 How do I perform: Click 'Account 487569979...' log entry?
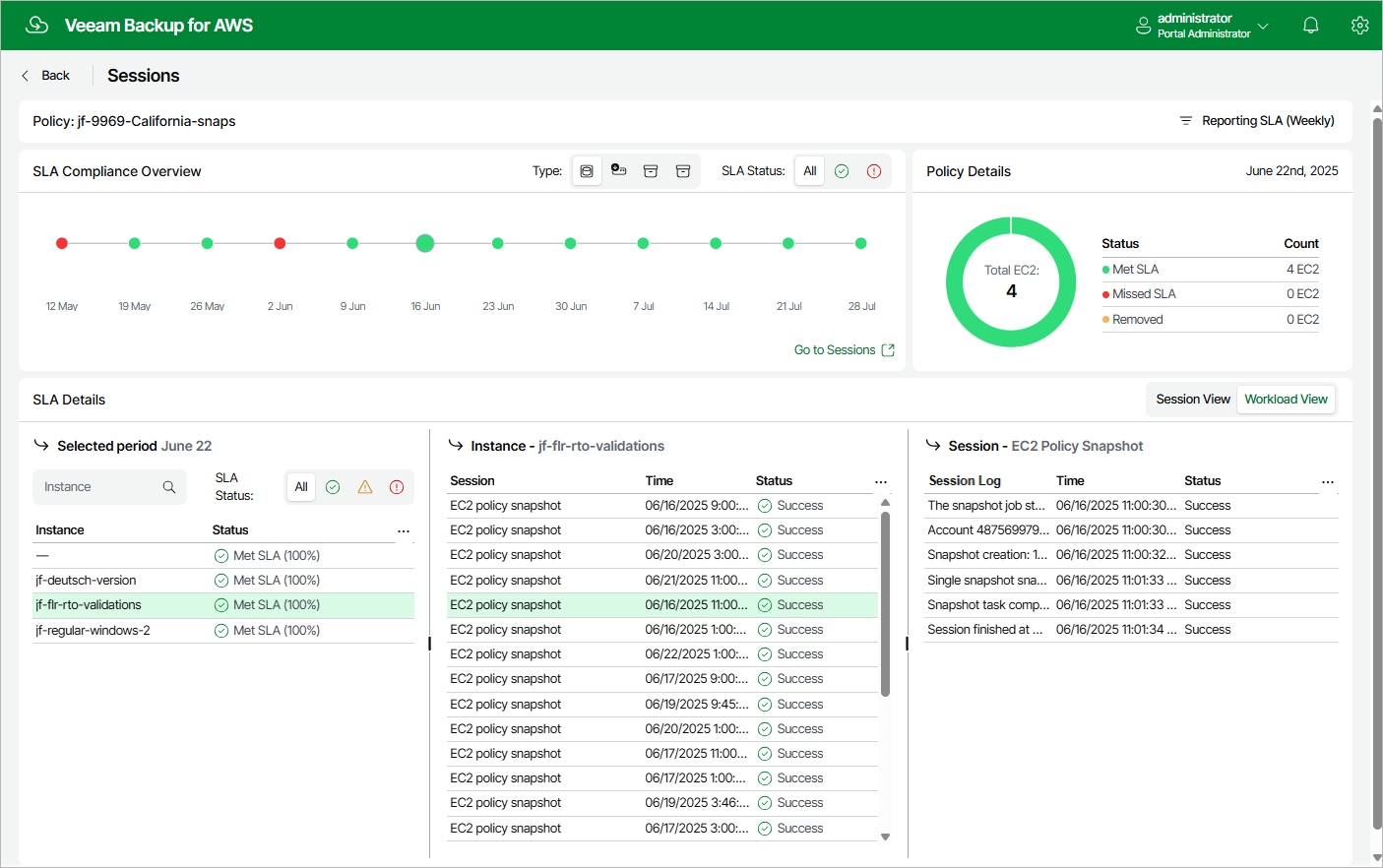click(x=1132, y=530)
